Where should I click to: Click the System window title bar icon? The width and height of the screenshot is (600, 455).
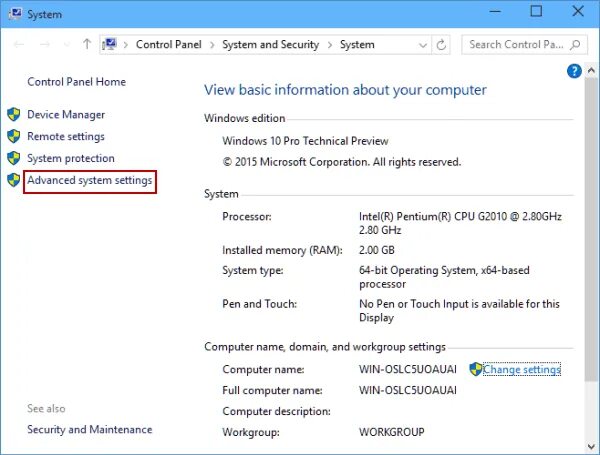click(15, 14)
